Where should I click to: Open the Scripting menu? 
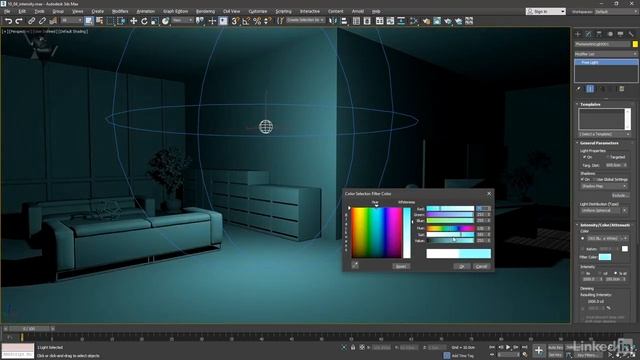[283, 11]
